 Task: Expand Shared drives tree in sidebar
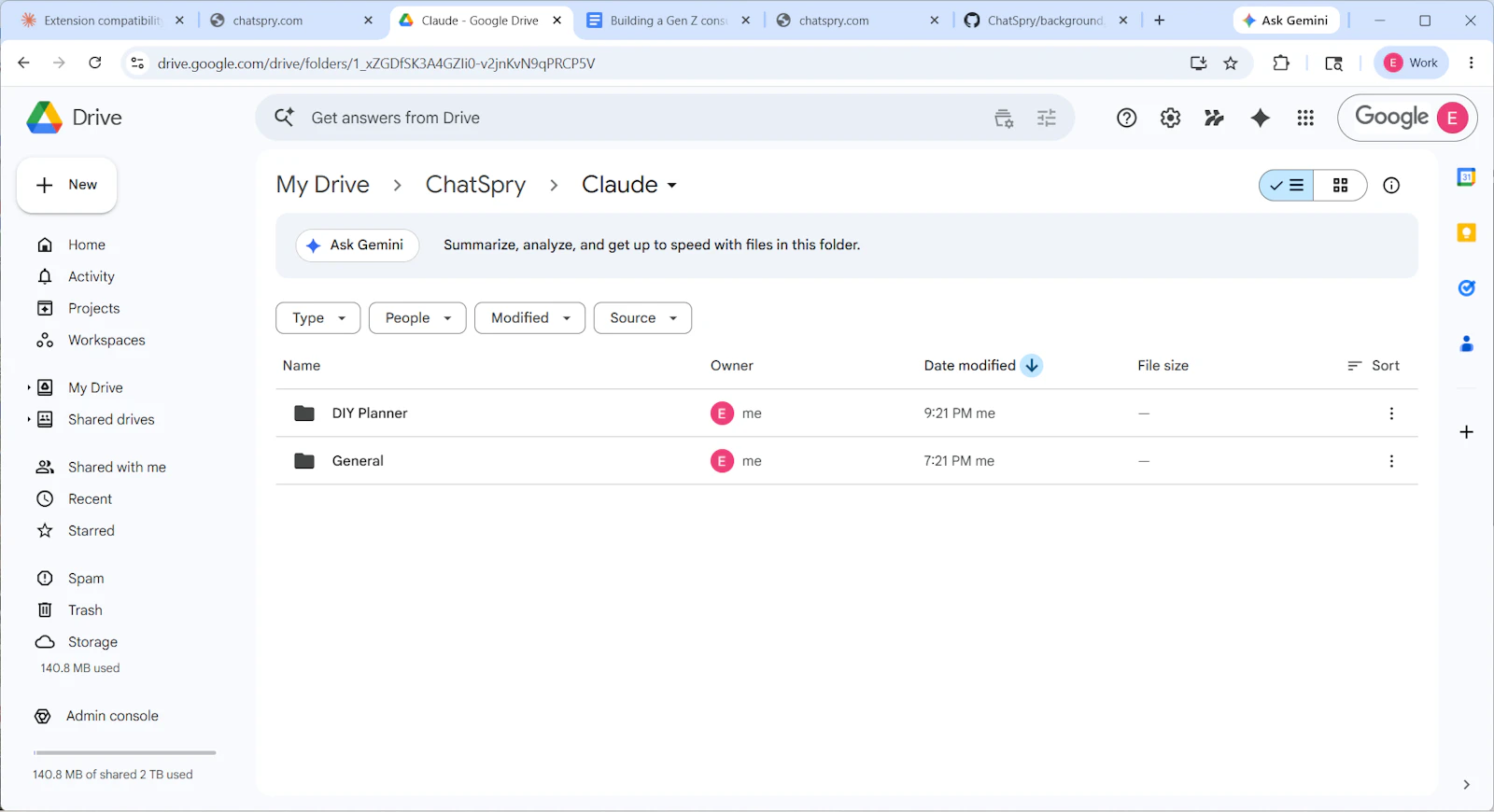[x=29, y=419]
